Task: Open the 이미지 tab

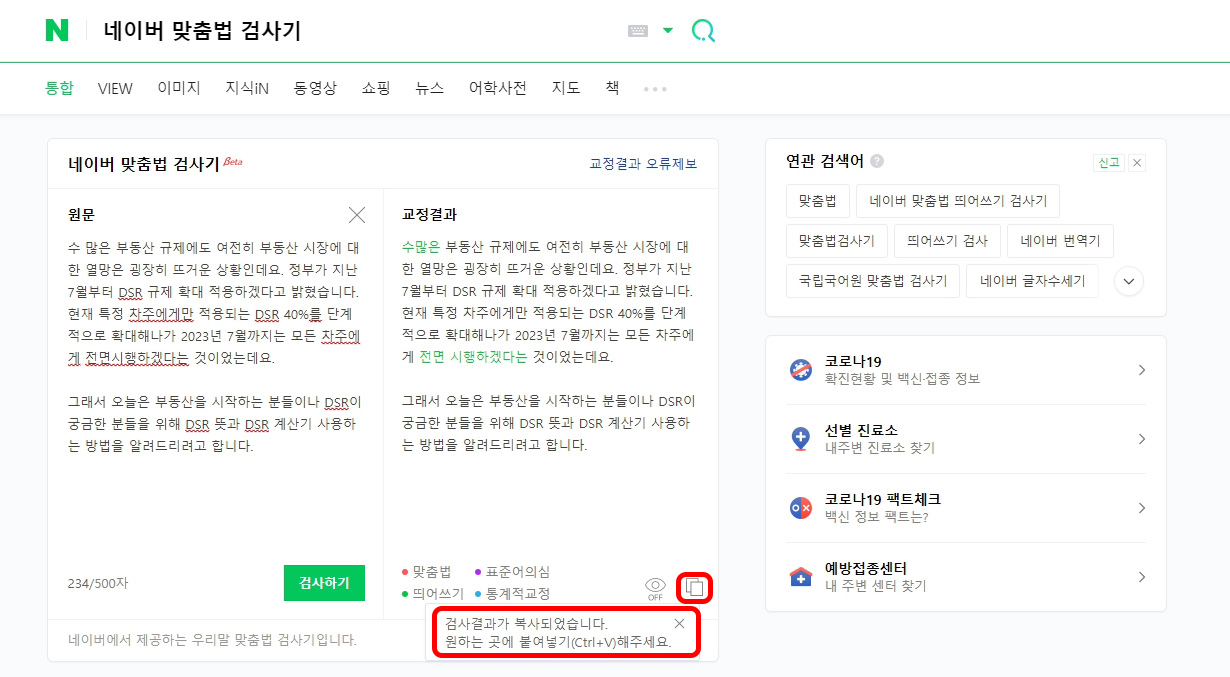Action: (x=179, y=88)
